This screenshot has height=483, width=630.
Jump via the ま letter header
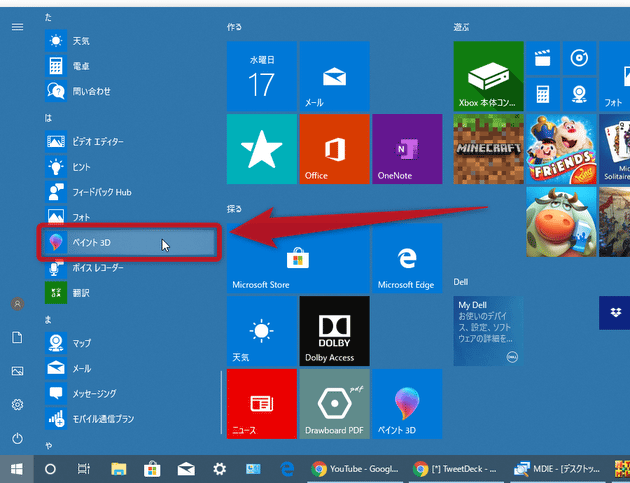click(x=48, y=319)
